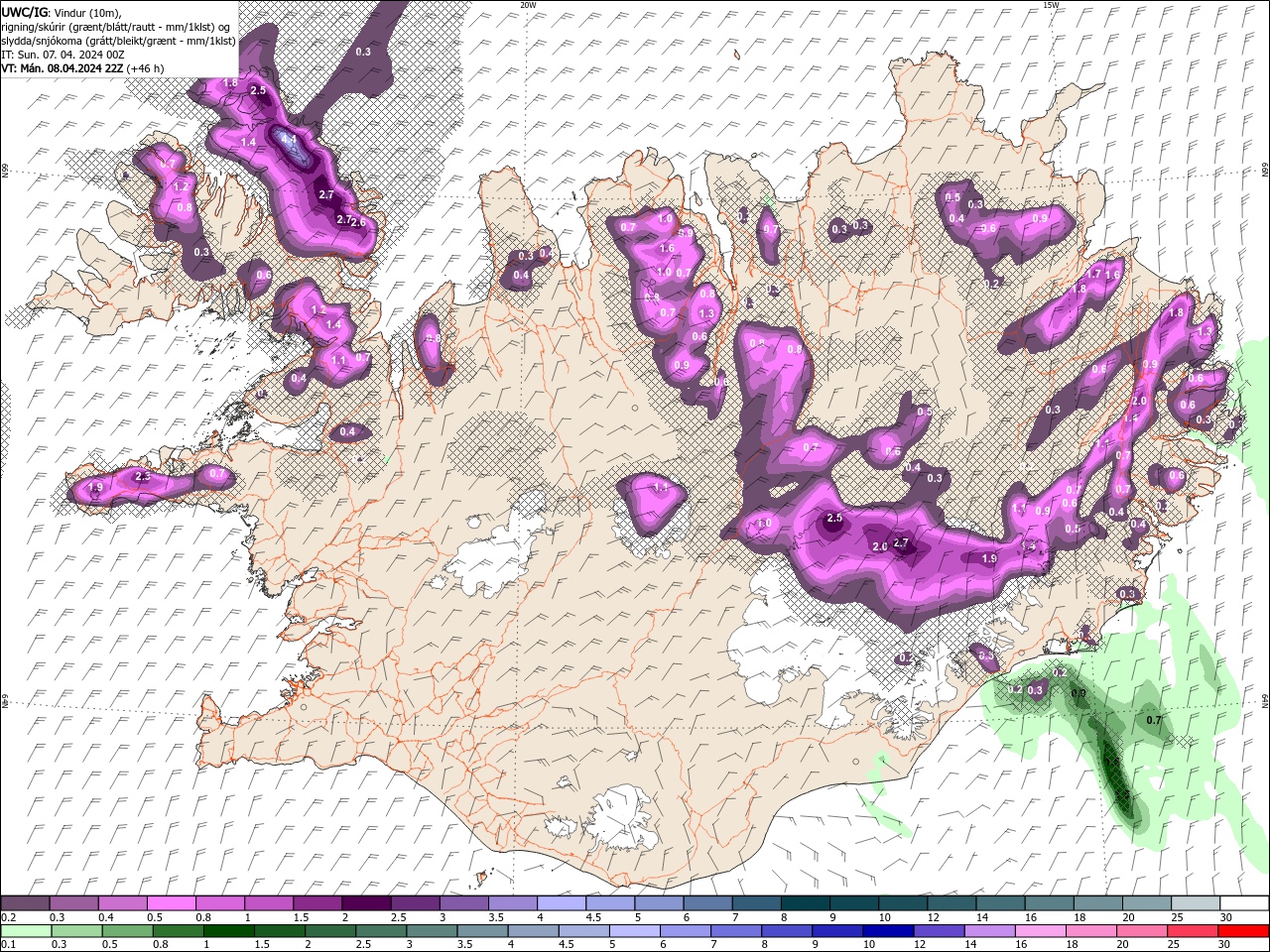The width and height of the screenshot is (1270, 952).
Task: Click the '0.7' rain value in the green offshore area
Action: [x=1154, y=720]
